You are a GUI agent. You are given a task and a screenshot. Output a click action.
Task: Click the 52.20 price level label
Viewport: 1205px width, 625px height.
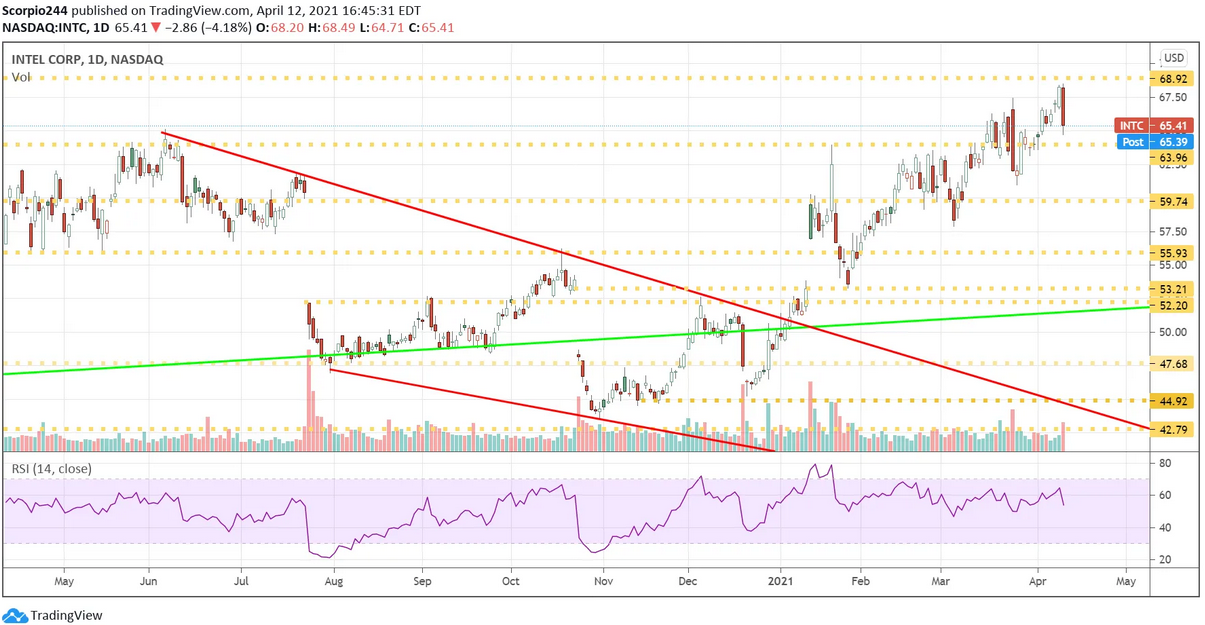pyautogui.click(x=1172, y=304)
